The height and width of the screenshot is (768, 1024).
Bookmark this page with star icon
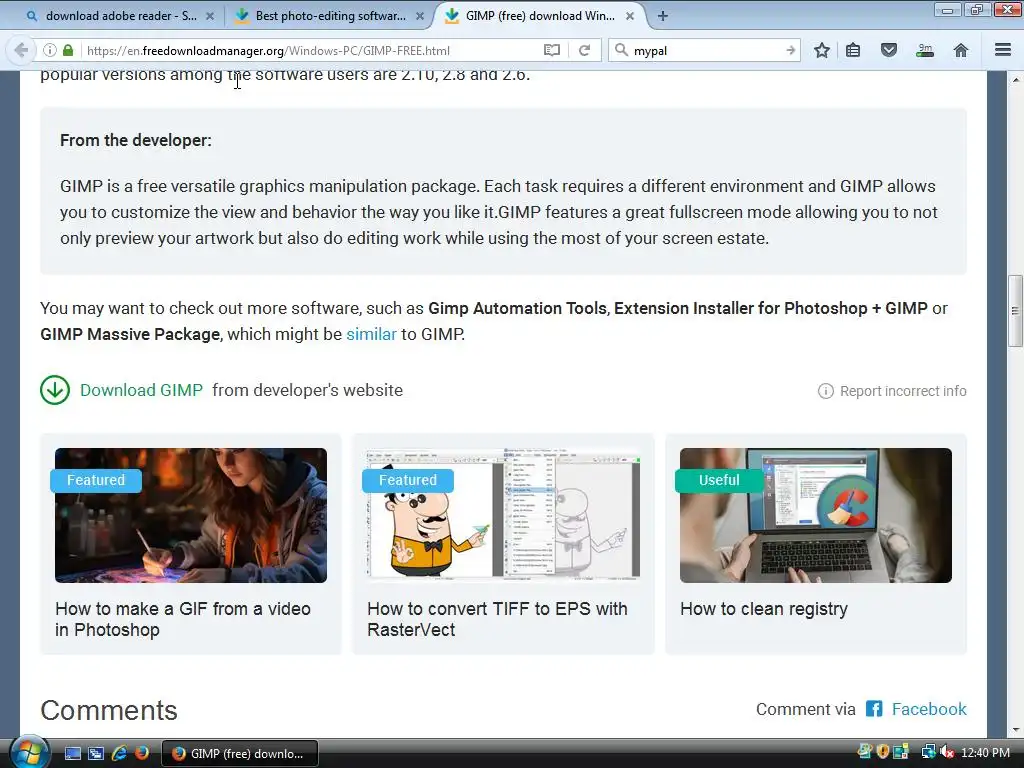click(822, 50)
